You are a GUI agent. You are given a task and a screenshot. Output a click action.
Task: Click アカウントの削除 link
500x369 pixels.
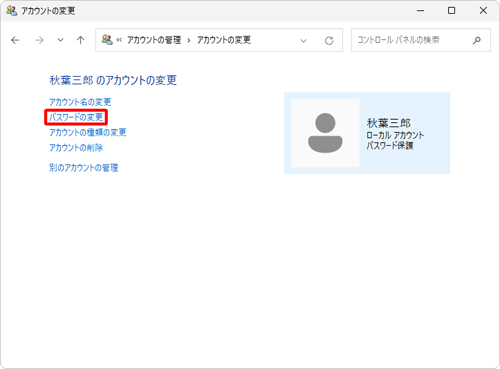point(76,148)
